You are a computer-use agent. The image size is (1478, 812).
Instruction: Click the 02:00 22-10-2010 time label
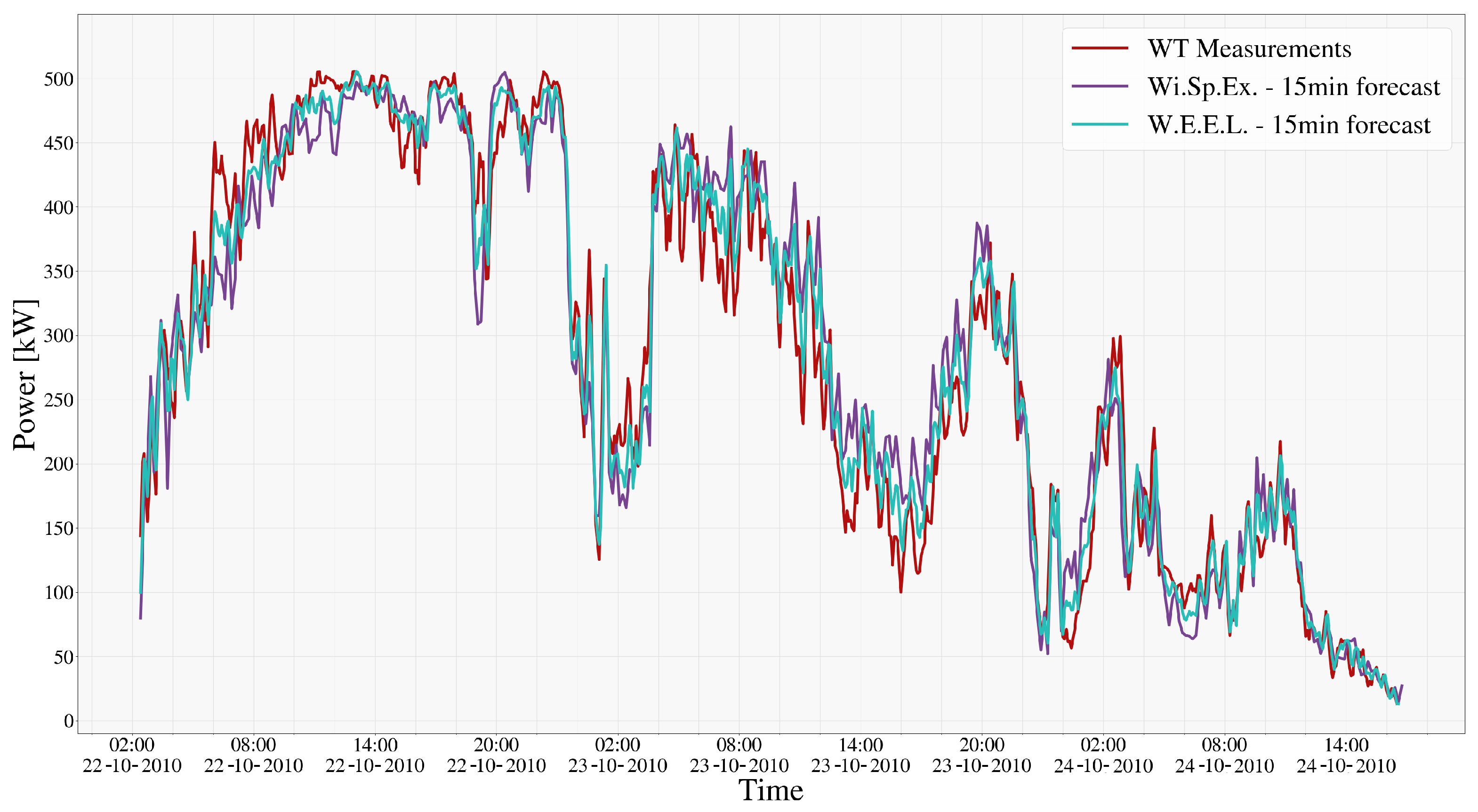point(132,755)
